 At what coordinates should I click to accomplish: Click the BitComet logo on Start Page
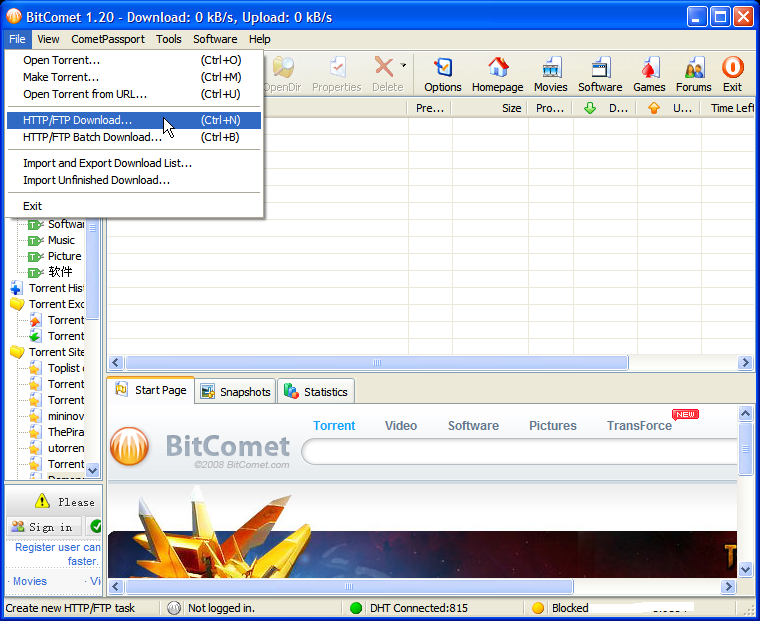pos(129,446)
